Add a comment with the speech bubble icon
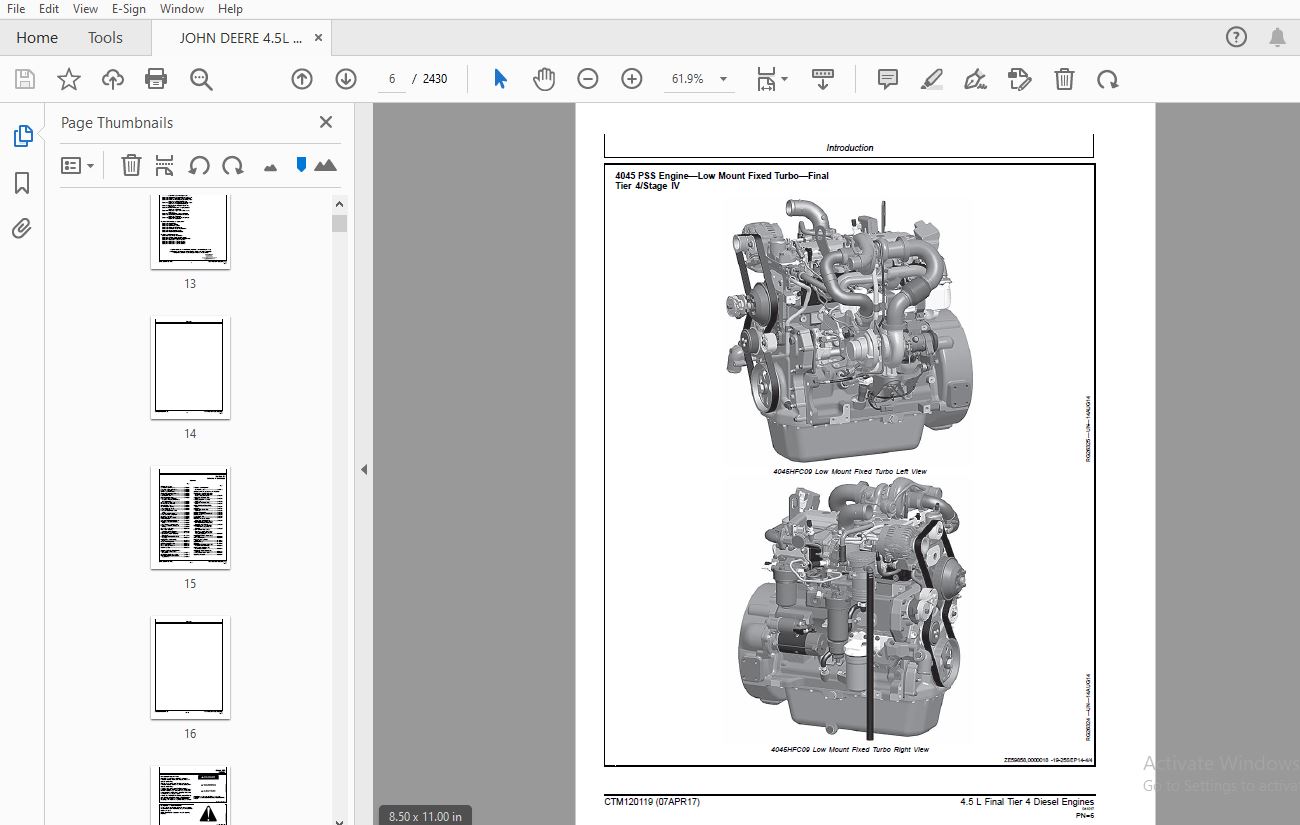Image resolution: width=1300 pixels, height=825 pixels. click(888, 79)
